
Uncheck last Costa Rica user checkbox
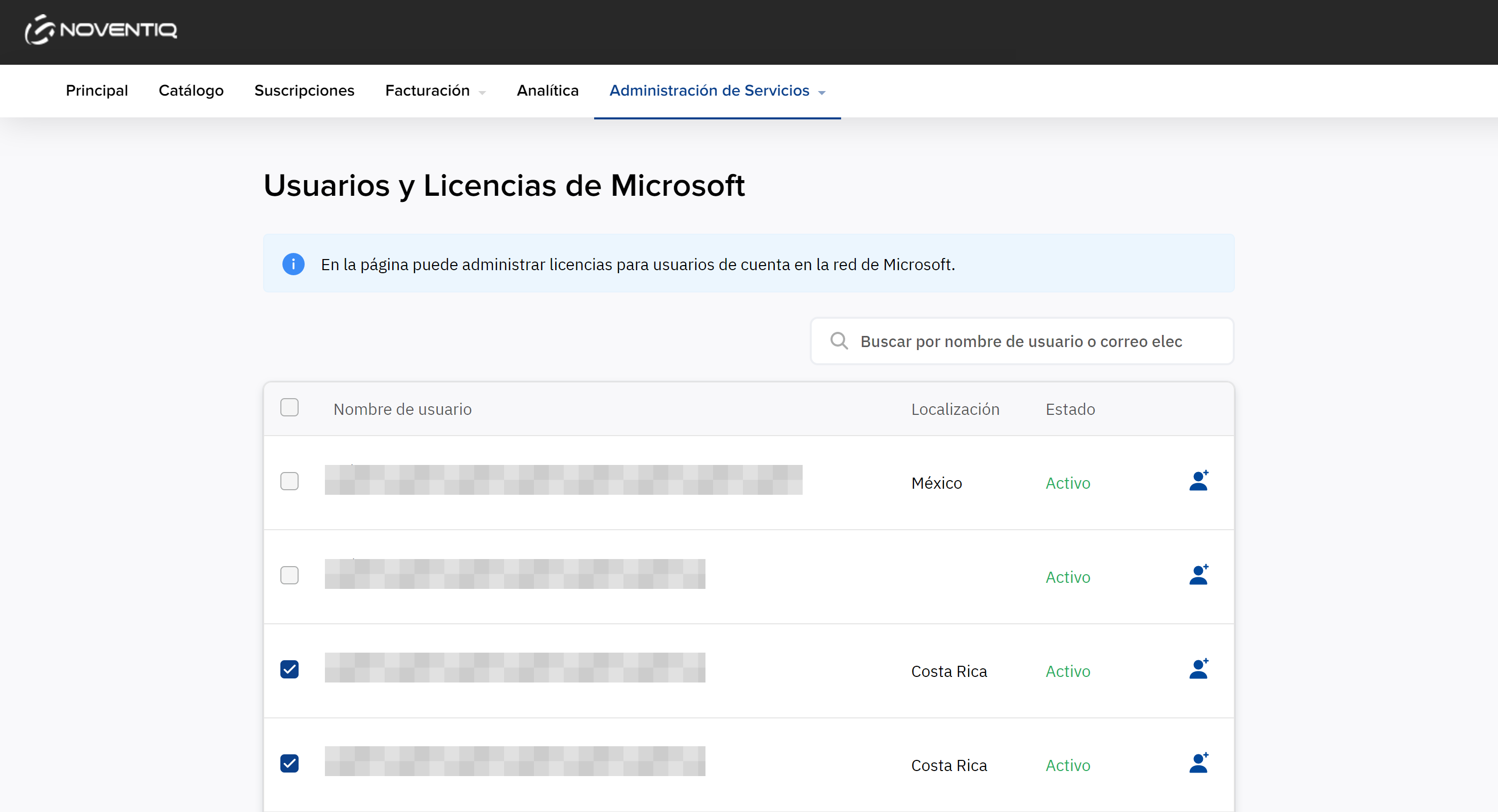(289, 764)
